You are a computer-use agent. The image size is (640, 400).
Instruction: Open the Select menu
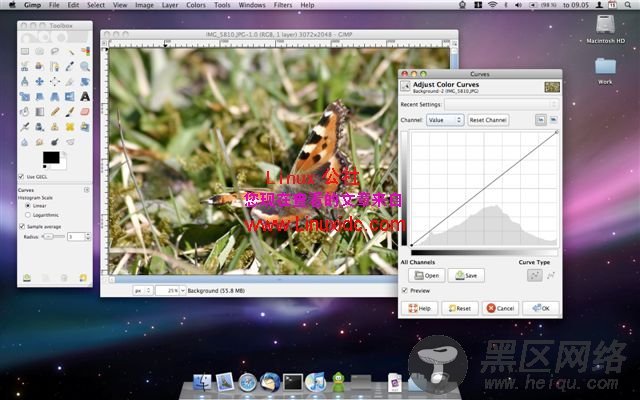click(x=96, y=5)
